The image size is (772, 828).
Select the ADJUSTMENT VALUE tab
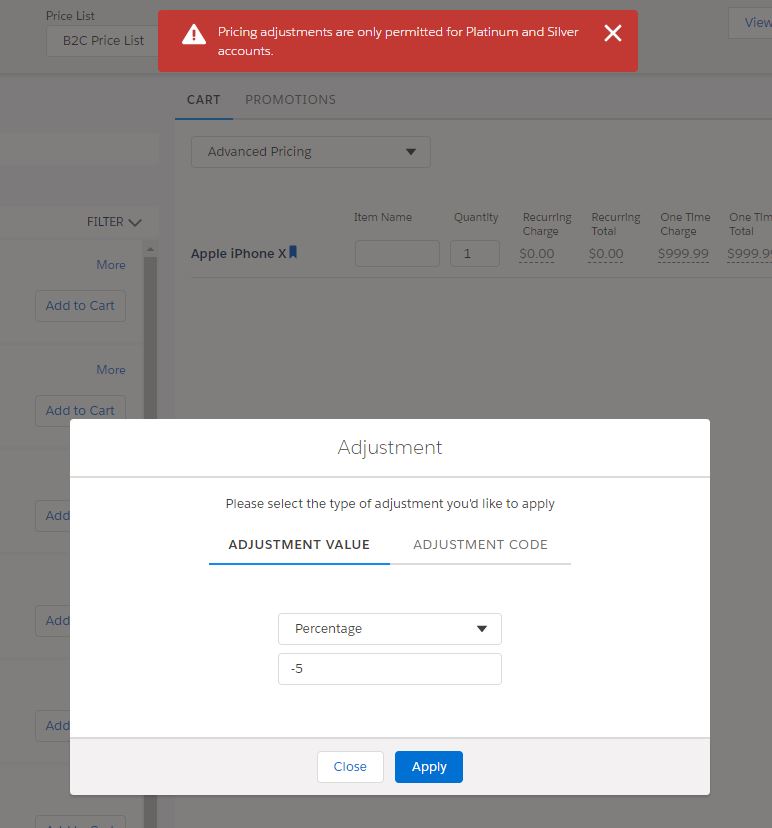click(299, 544)
